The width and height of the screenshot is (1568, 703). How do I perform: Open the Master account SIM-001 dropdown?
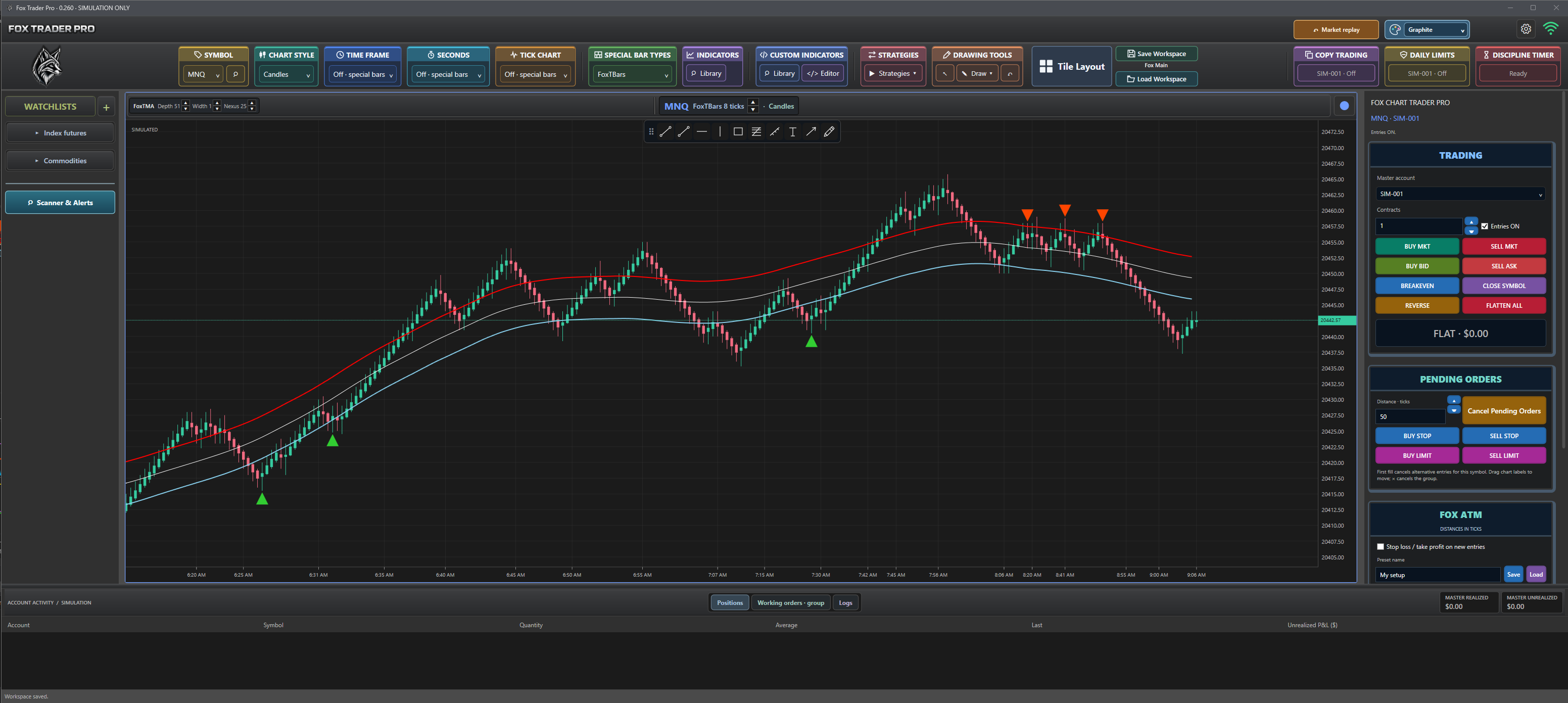point(1460,194)
